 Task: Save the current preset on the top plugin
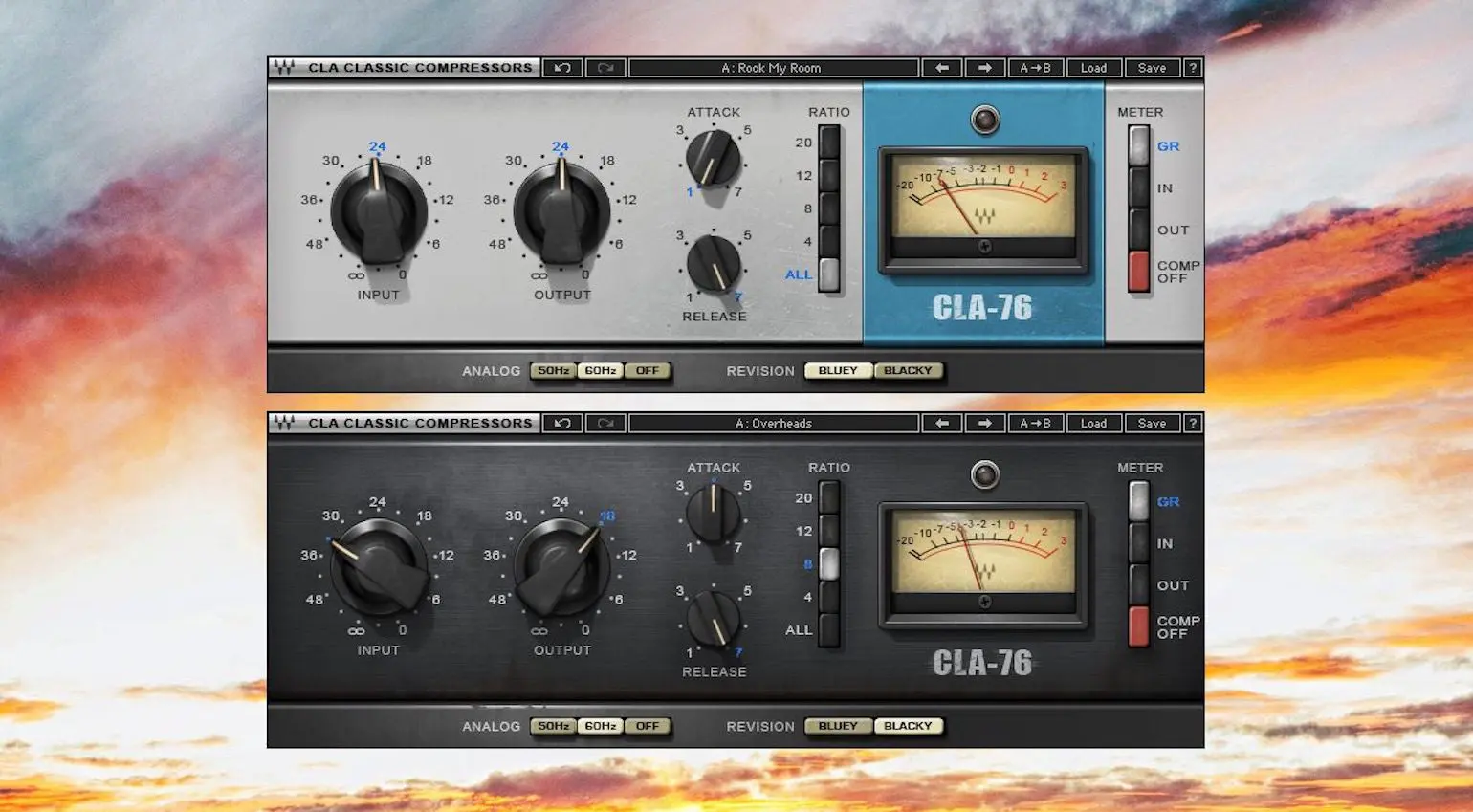pos(1152,67)
